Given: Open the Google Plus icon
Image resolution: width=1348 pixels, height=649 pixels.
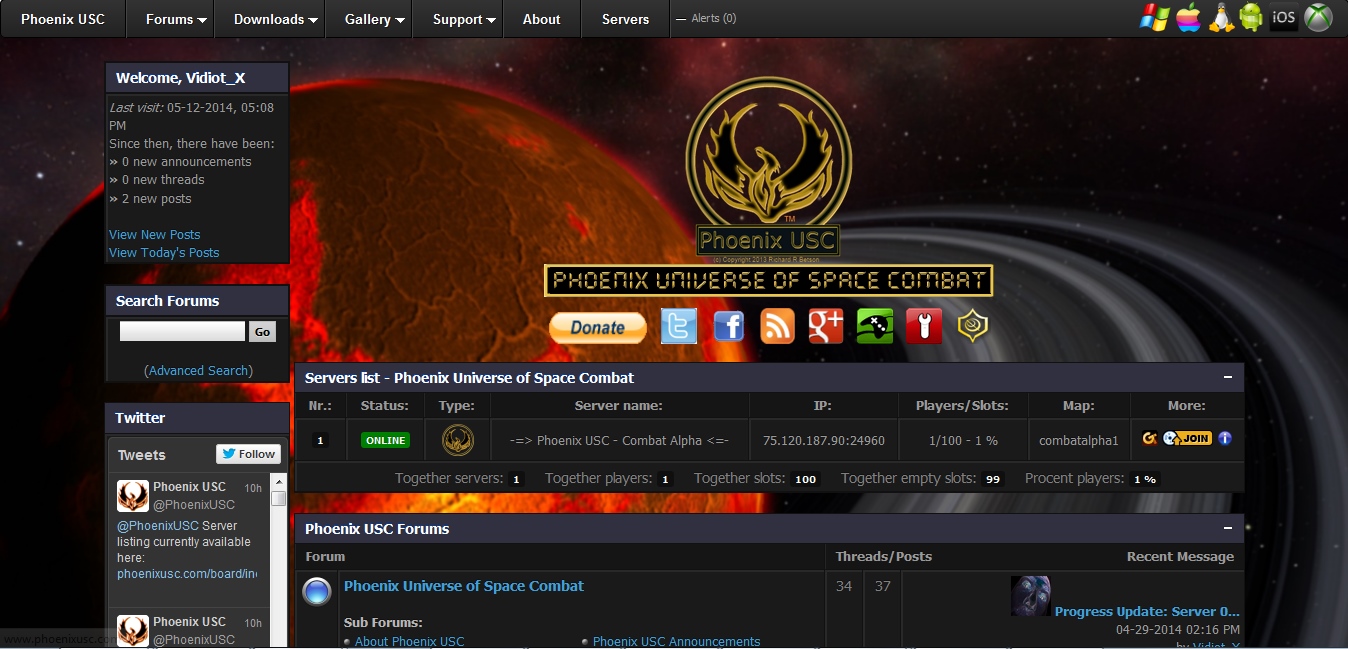Looking at the screenshot, I should tap(826, 326).
